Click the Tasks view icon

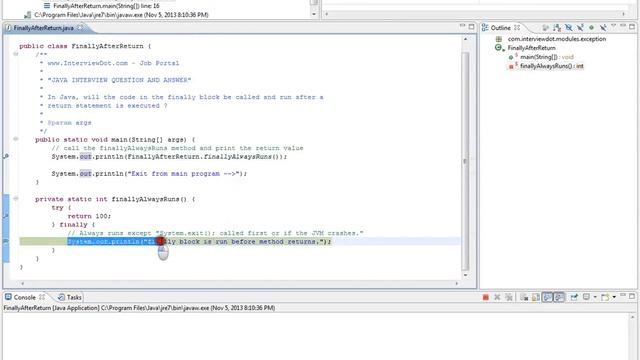pyautogui.click(x=61, y=297)
